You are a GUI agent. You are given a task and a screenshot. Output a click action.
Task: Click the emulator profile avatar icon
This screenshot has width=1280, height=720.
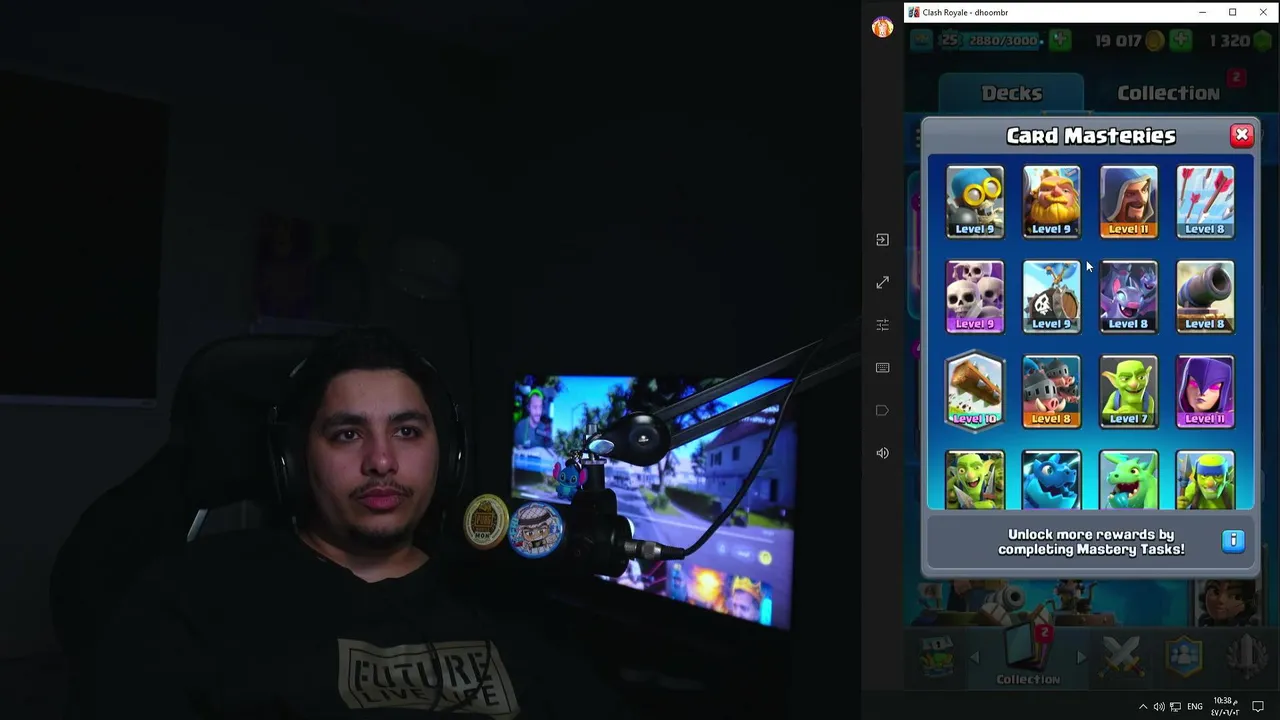[882, 28]
